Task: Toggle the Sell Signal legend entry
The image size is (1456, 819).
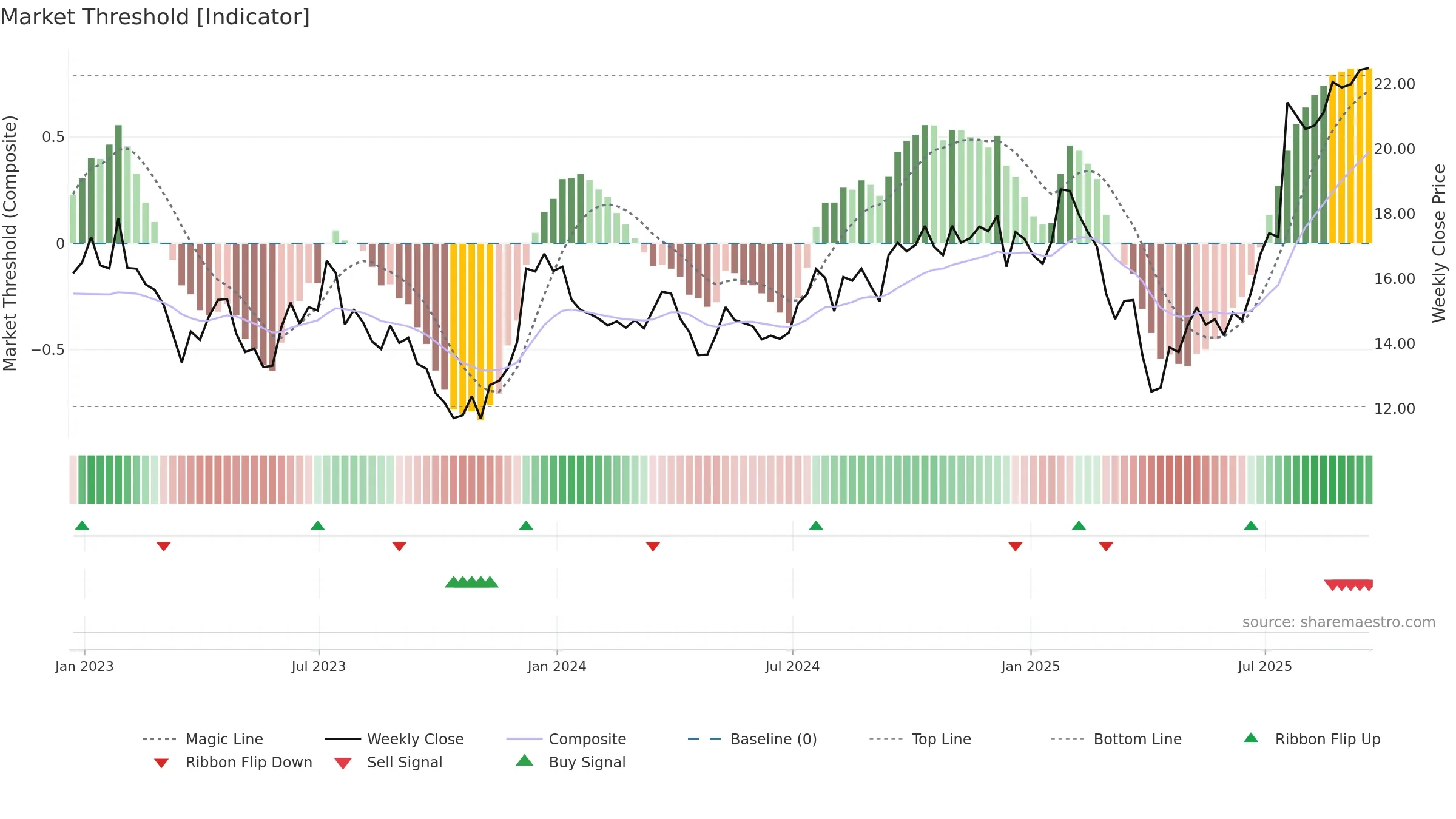Action: [388, 762]
